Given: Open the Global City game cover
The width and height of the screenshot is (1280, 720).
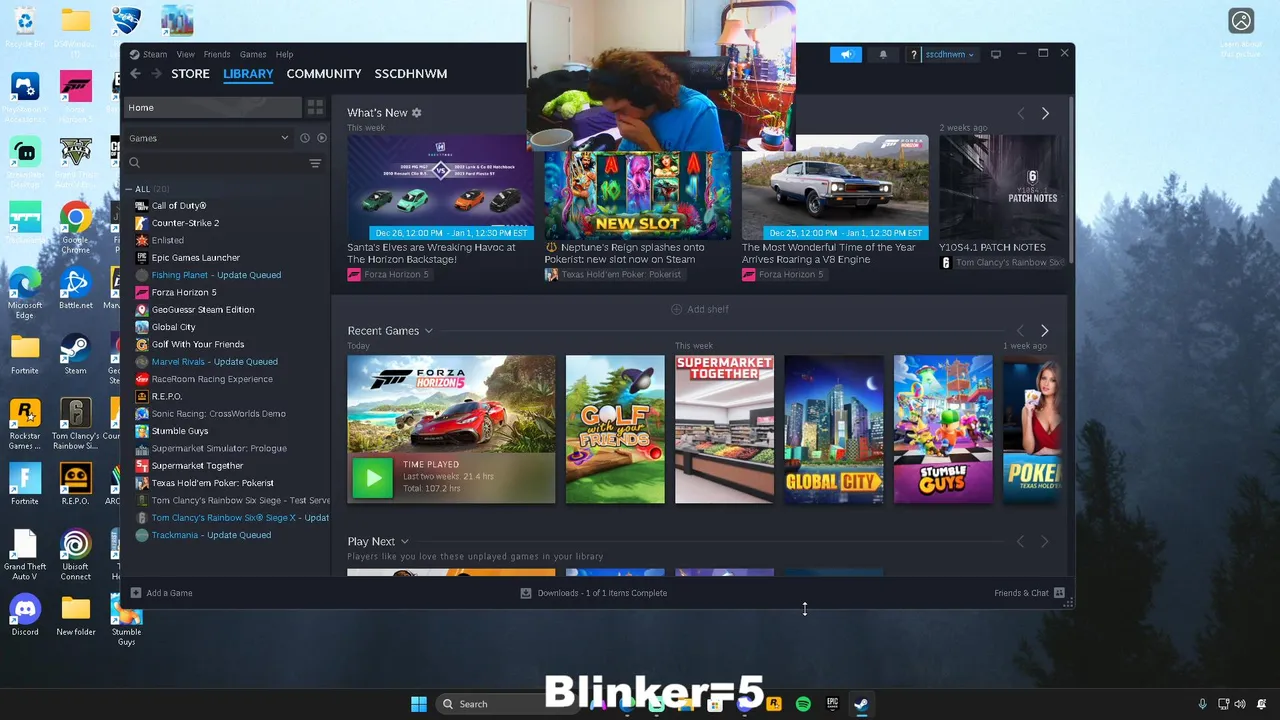Looking at the screenshot, I should [x=834, y=429].
